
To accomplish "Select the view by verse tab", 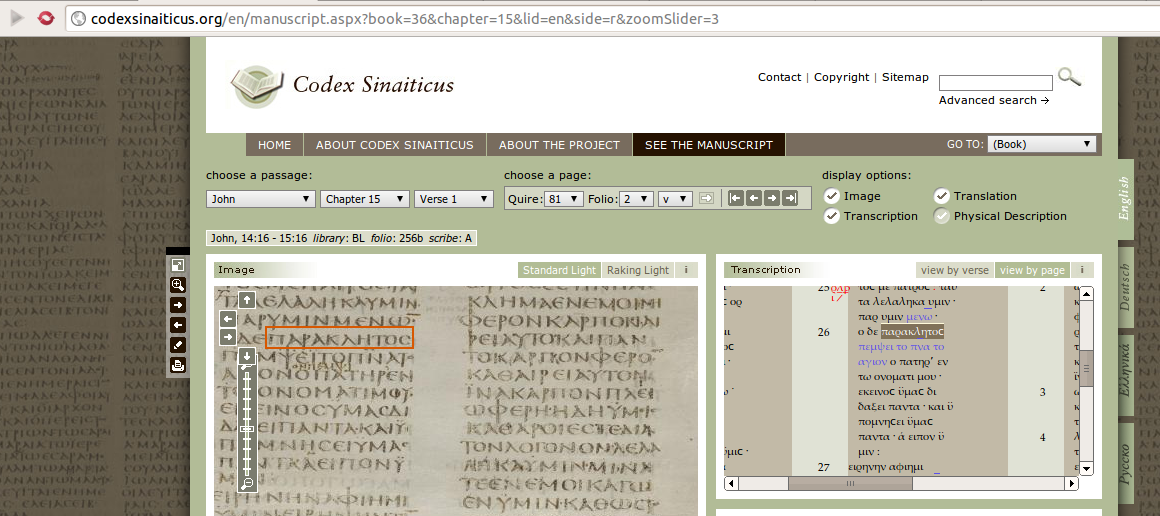I will pyautogui.click(x=954, y=270).
